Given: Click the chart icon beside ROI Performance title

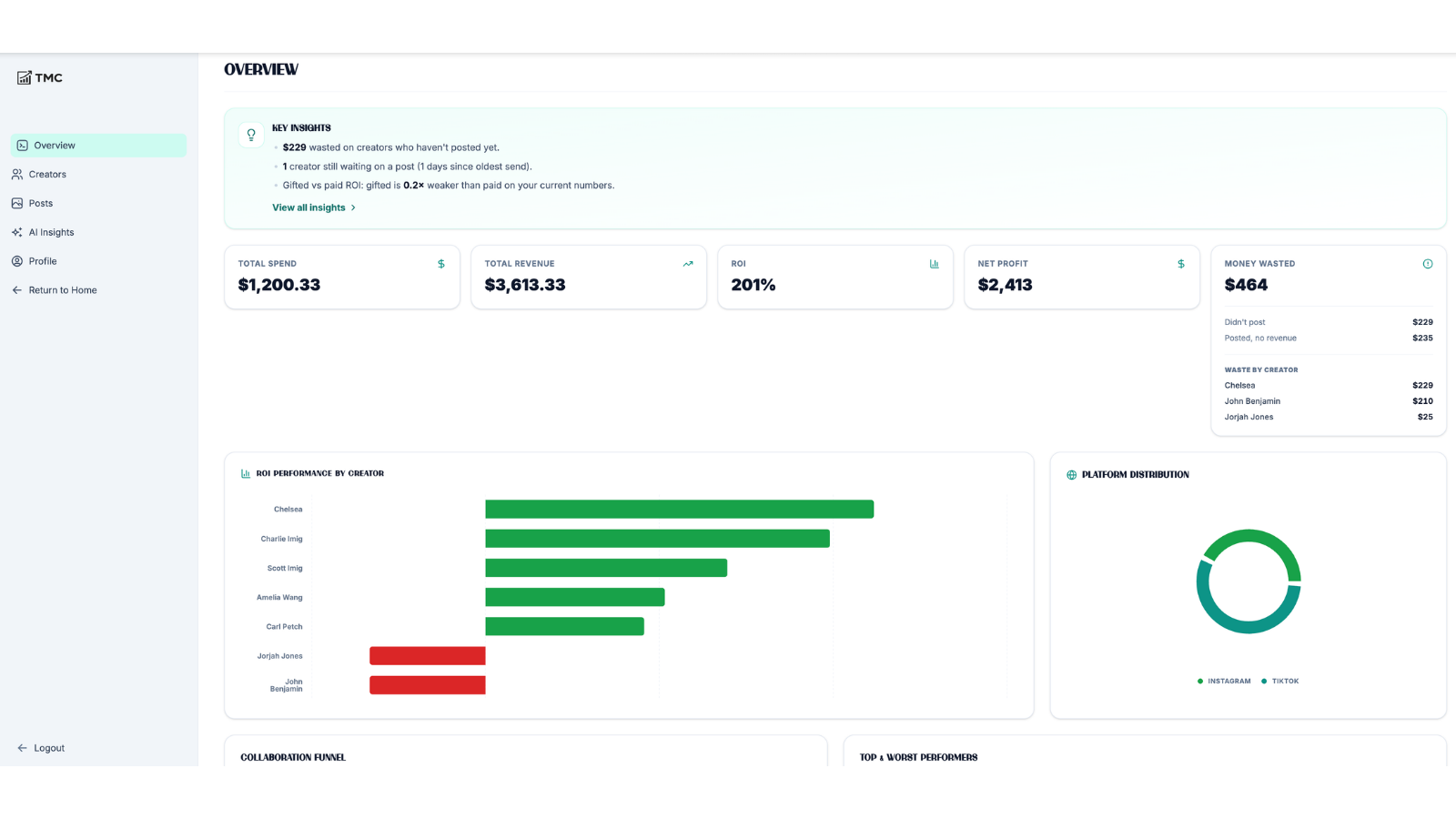Looking at the screenshot, I should point(246,473).
